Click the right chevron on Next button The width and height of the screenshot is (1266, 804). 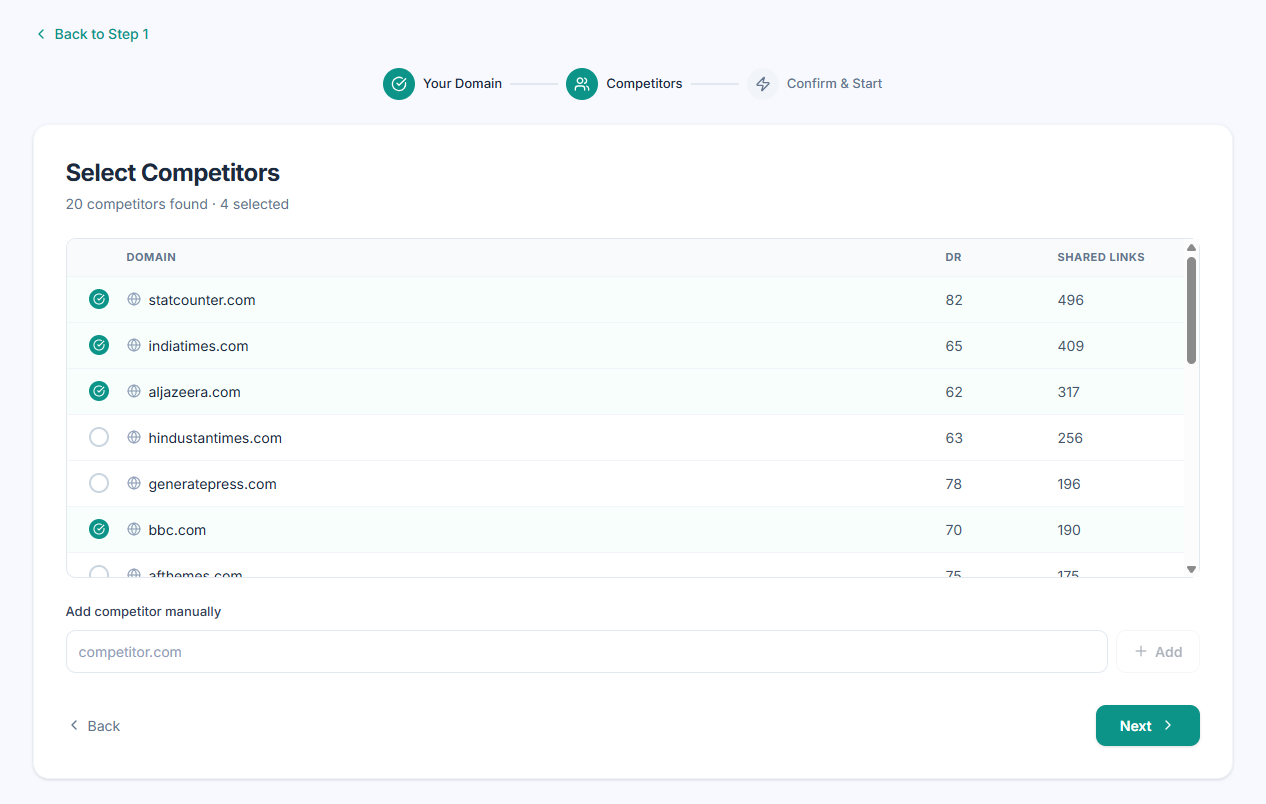(1168, 726)
